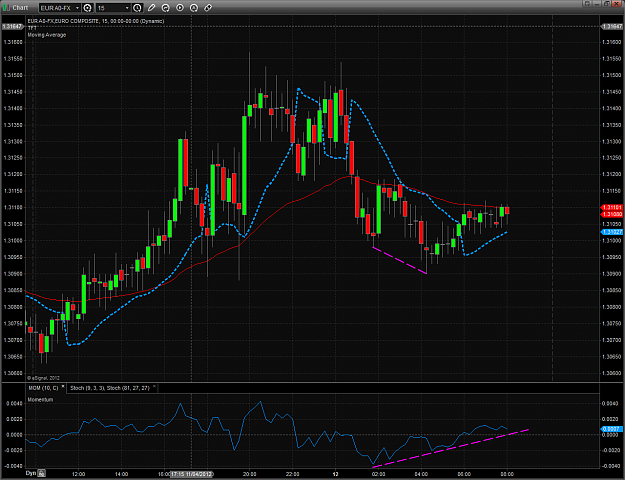Click the TFT study label

coord(32,28)
